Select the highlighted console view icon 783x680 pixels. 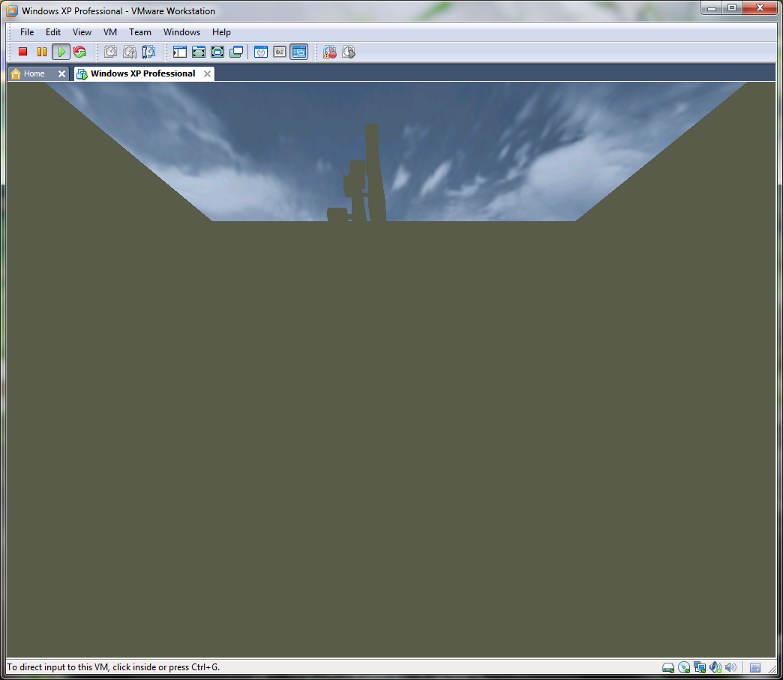[x=299, y=52]
